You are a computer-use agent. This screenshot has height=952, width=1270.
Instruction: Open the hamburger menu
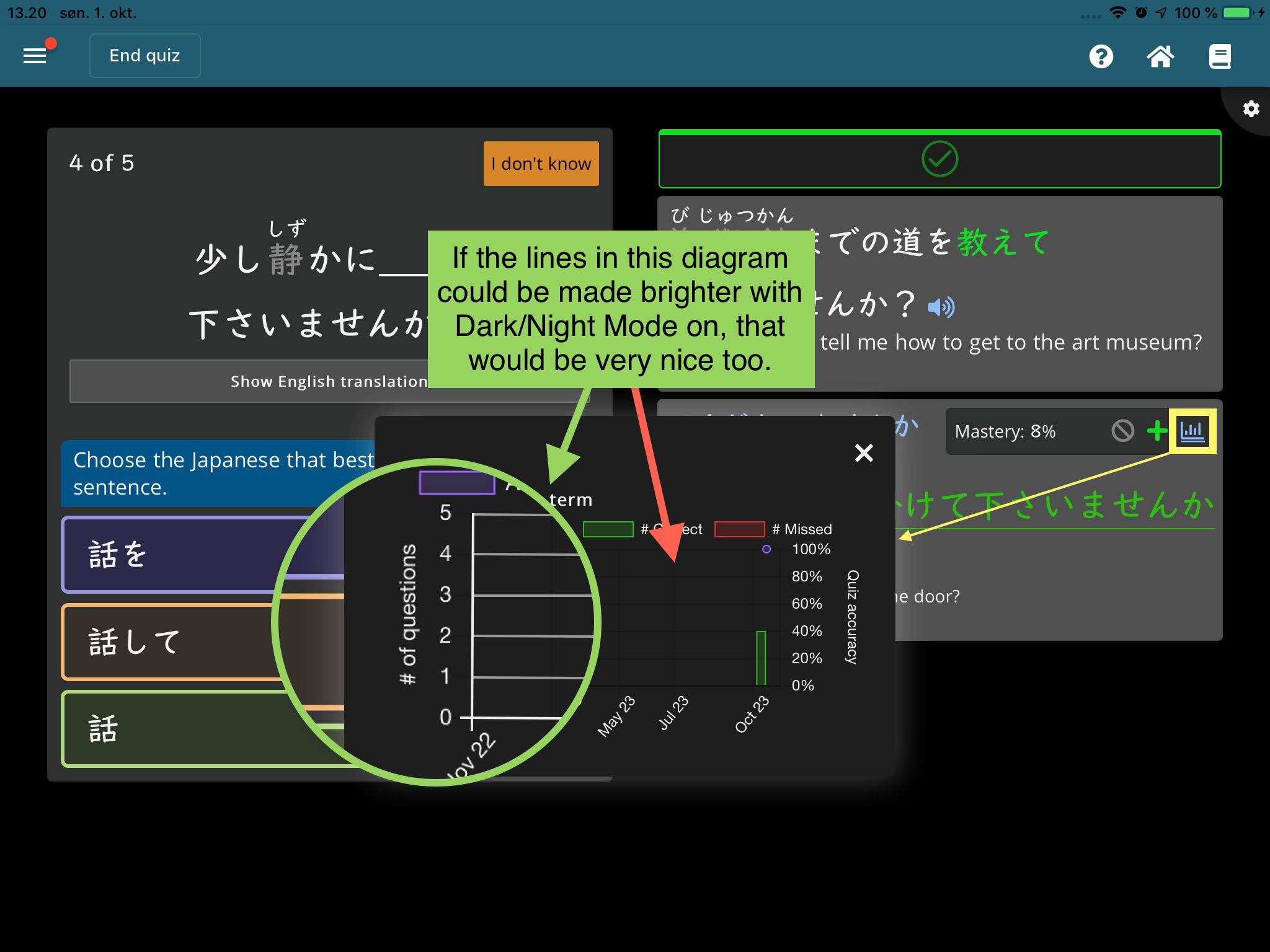(35, 56)
